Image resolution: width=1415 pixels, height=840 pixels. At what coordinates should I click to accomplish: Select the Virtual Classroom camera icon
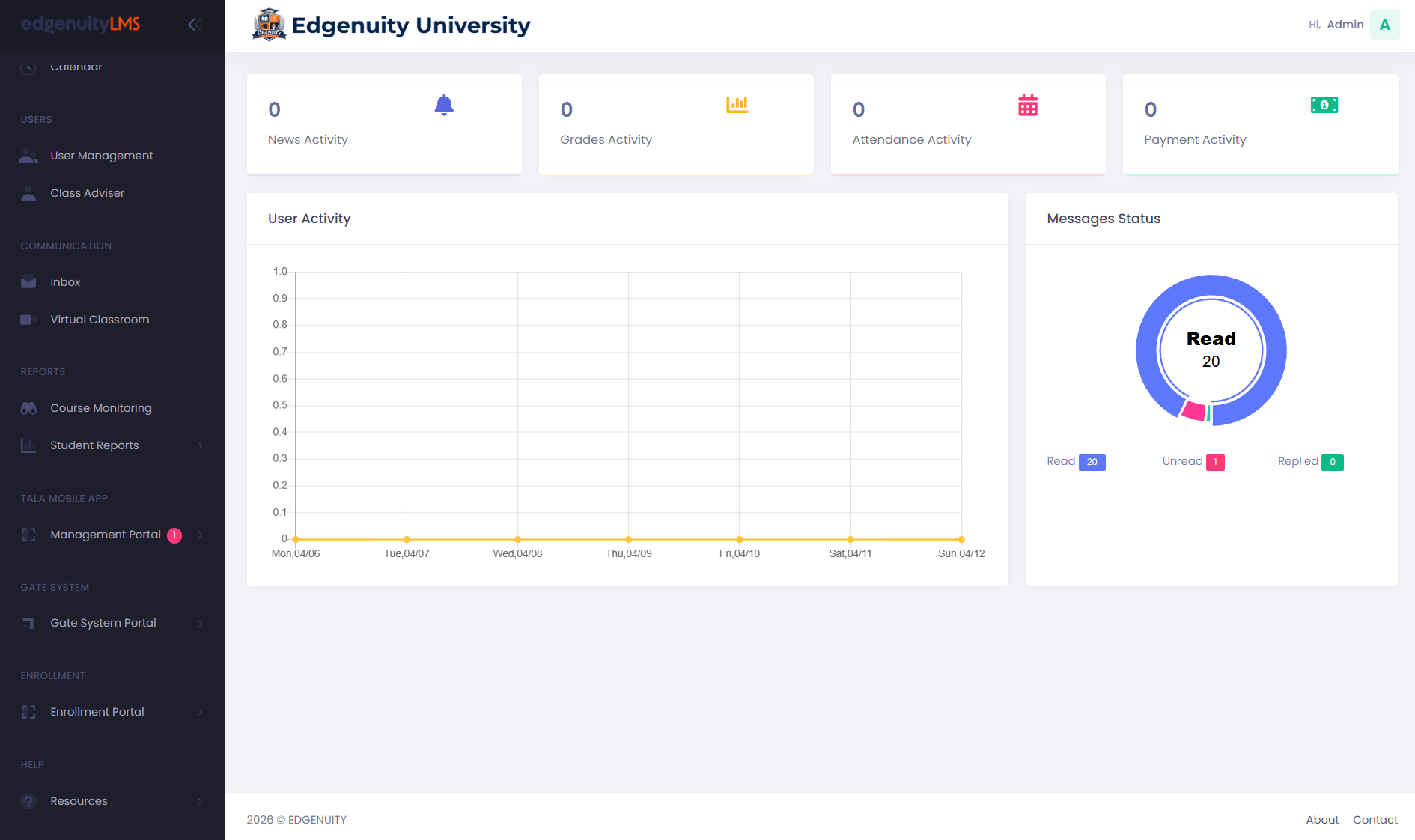[28, 320]
